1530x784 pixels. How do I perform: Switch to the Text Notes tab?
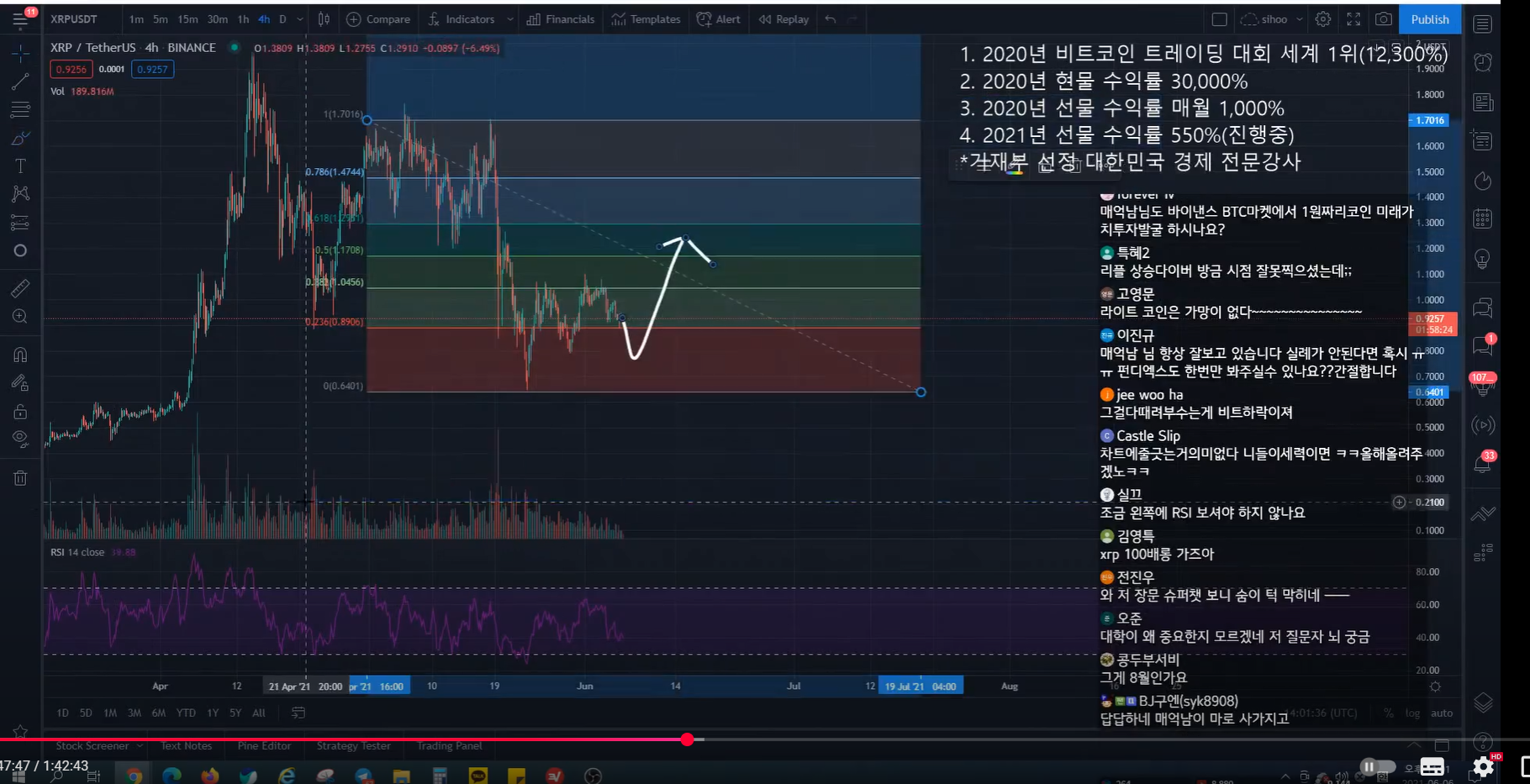pos(187,746)
